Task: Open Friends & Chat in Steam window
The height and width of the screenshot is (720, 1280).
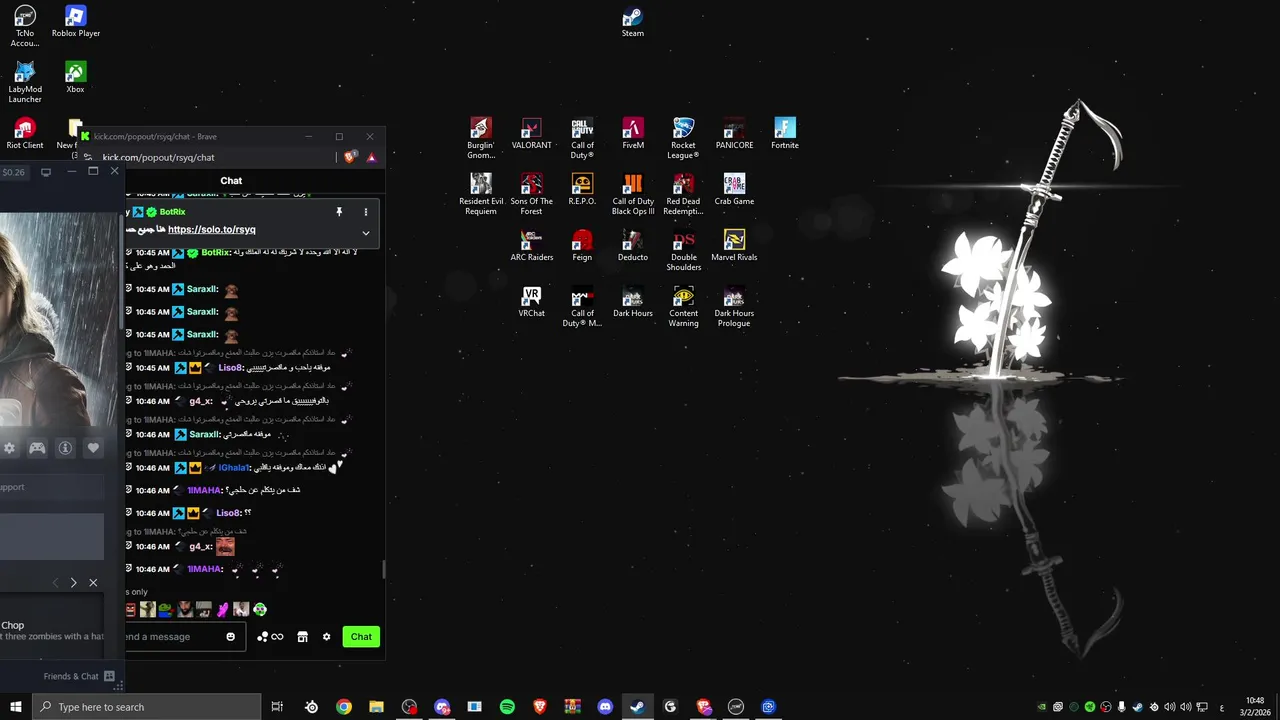Action: (80, 676)
